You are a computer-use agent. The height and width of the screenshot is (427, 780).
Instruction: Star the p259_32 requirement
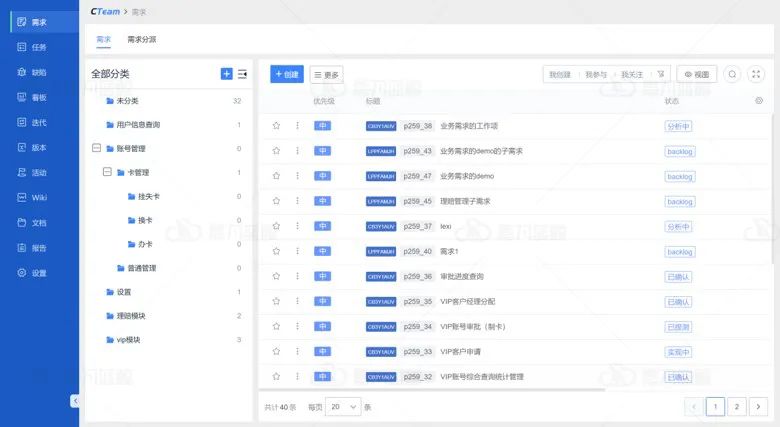tap(276, 376)
